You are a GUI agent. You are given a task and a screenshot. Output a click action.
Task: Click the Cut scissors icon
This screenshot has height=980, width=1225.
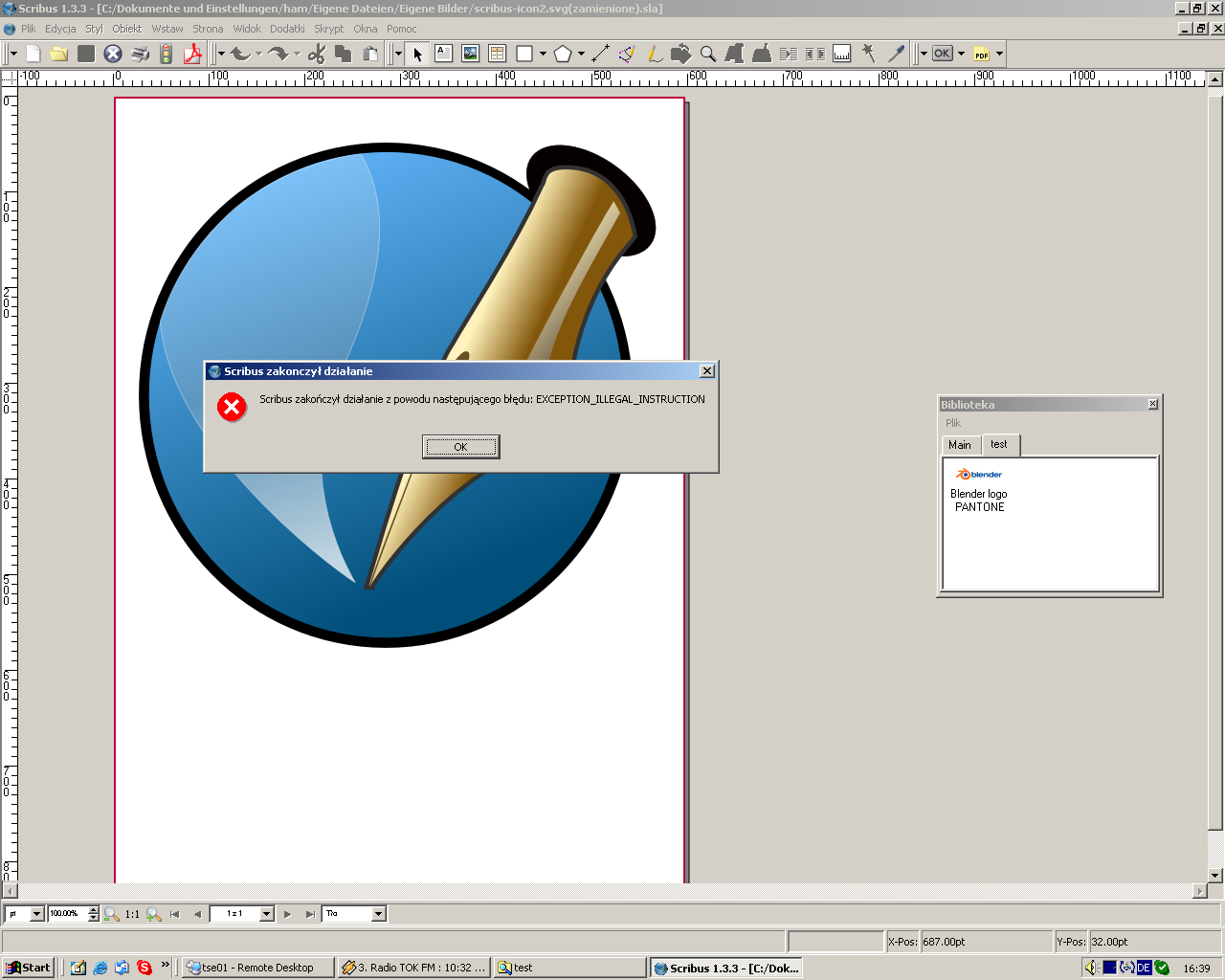click(317, 54)
